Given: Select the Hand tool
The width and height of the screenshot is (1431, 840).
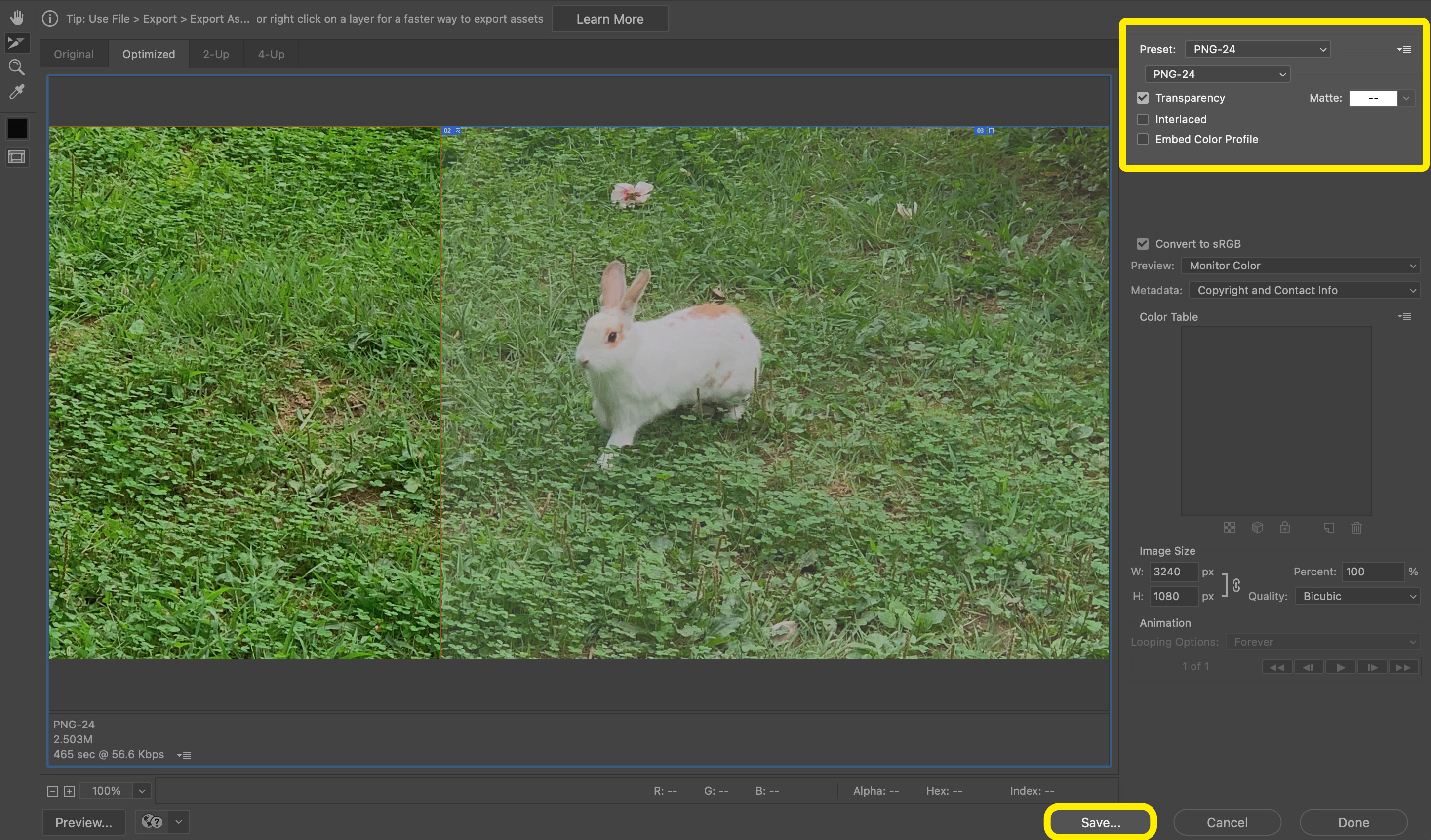Looking at the screenshot, I should (16, 18).
